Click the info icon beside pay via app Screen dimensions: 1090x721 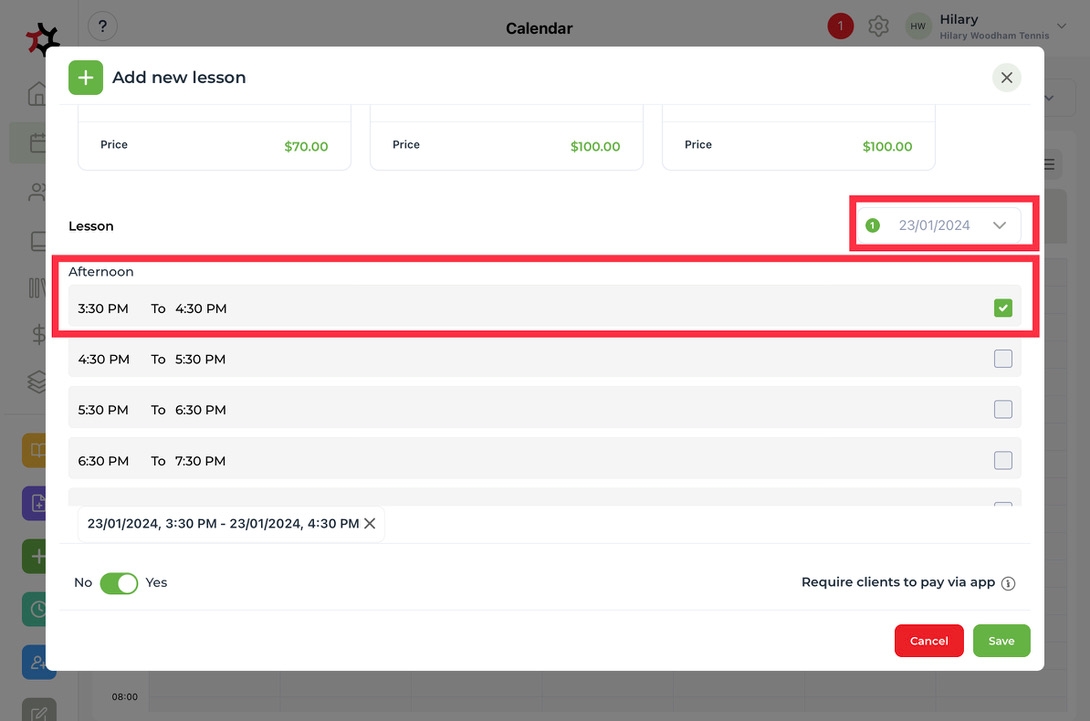pyautogui.click(x=1008, y=583)
